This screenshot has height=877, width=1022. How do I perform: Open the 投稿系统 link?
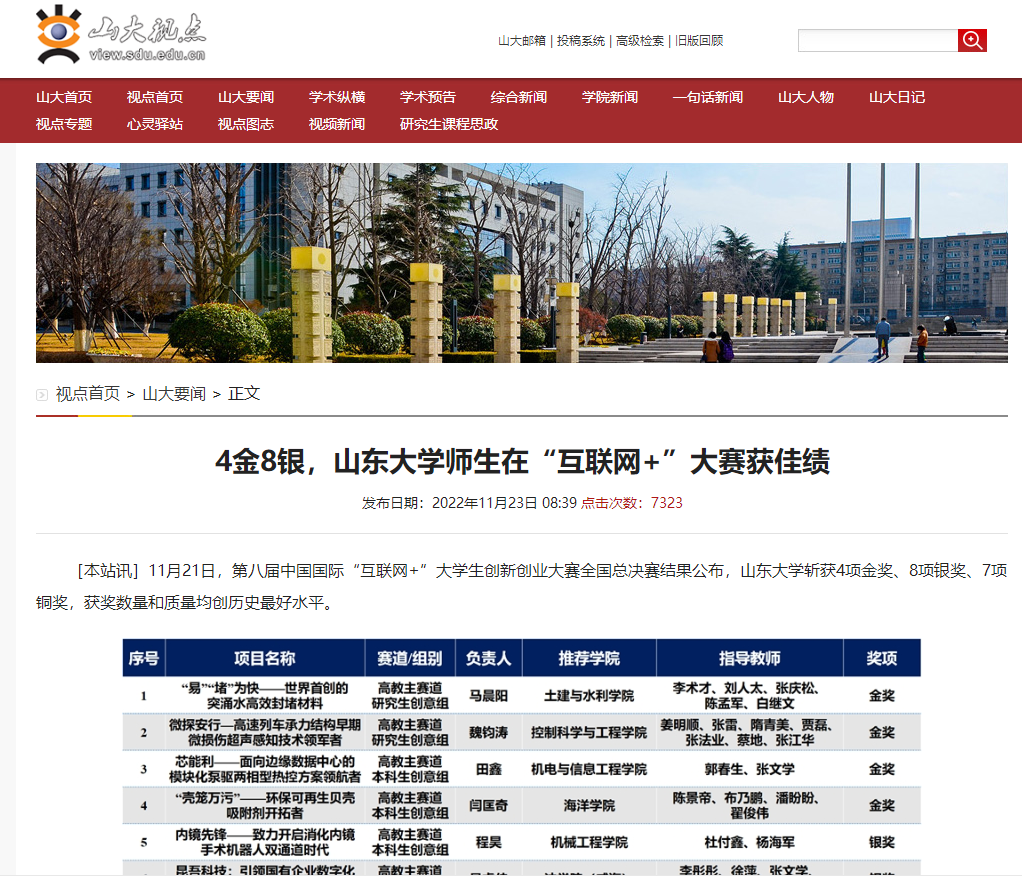point(580,40)
